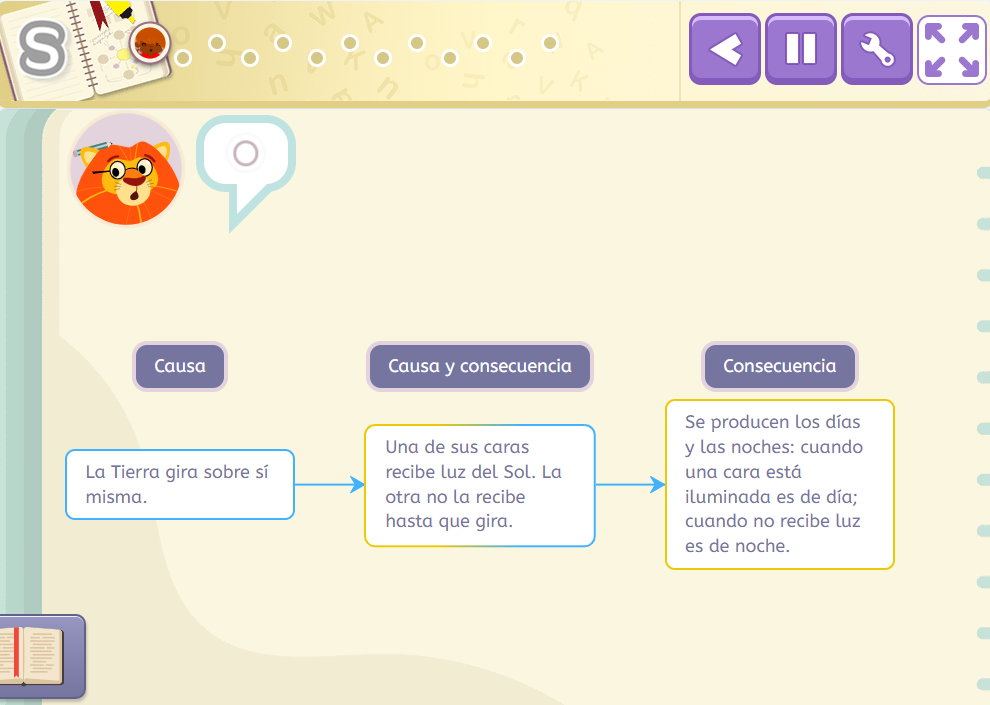Click the lion teacher avatar
Viewport: 990px width, 705px height.
126,169
